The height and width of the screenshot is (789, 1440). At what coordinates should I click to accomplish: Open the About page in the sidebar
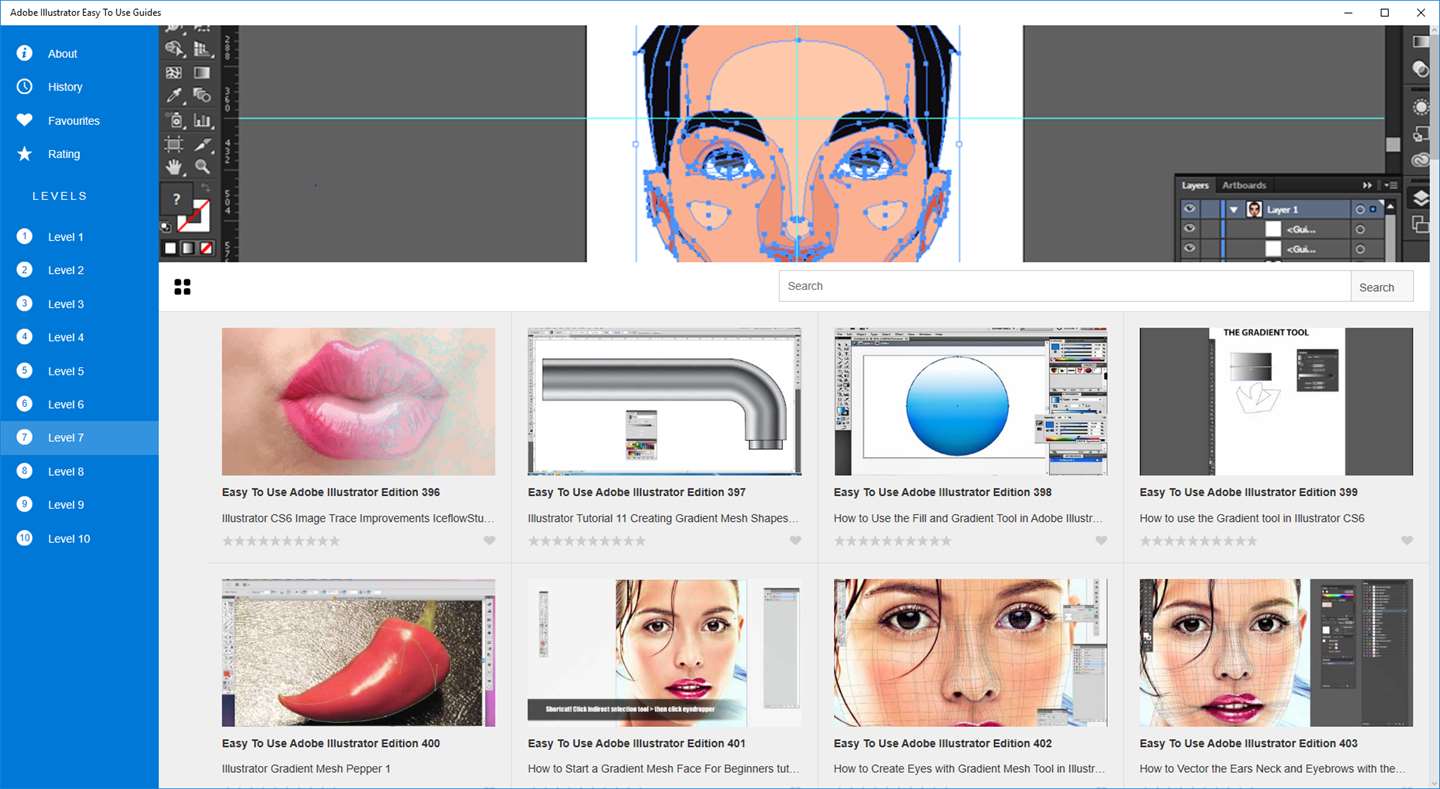click(x=79, y=53)
